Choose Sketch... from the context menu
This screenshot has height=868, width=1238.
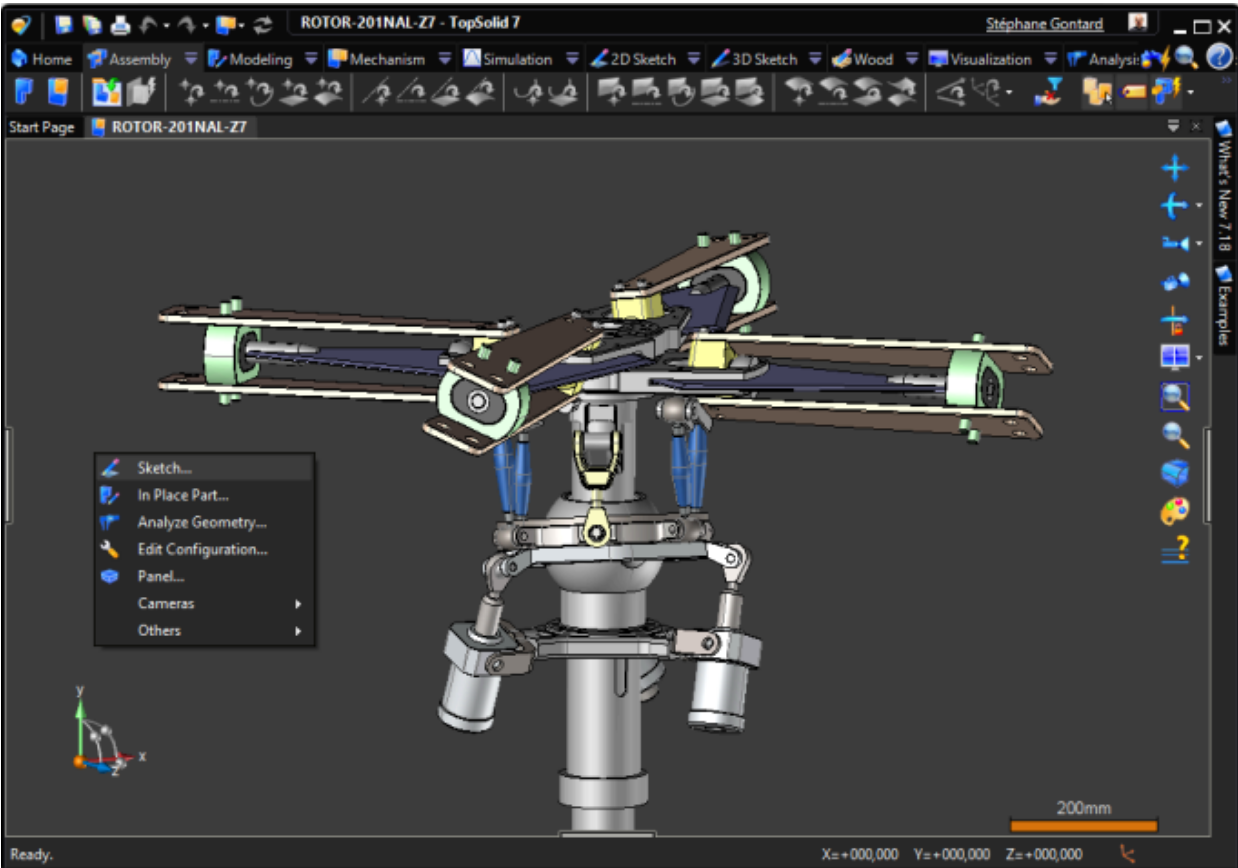[x=204, y=468]
